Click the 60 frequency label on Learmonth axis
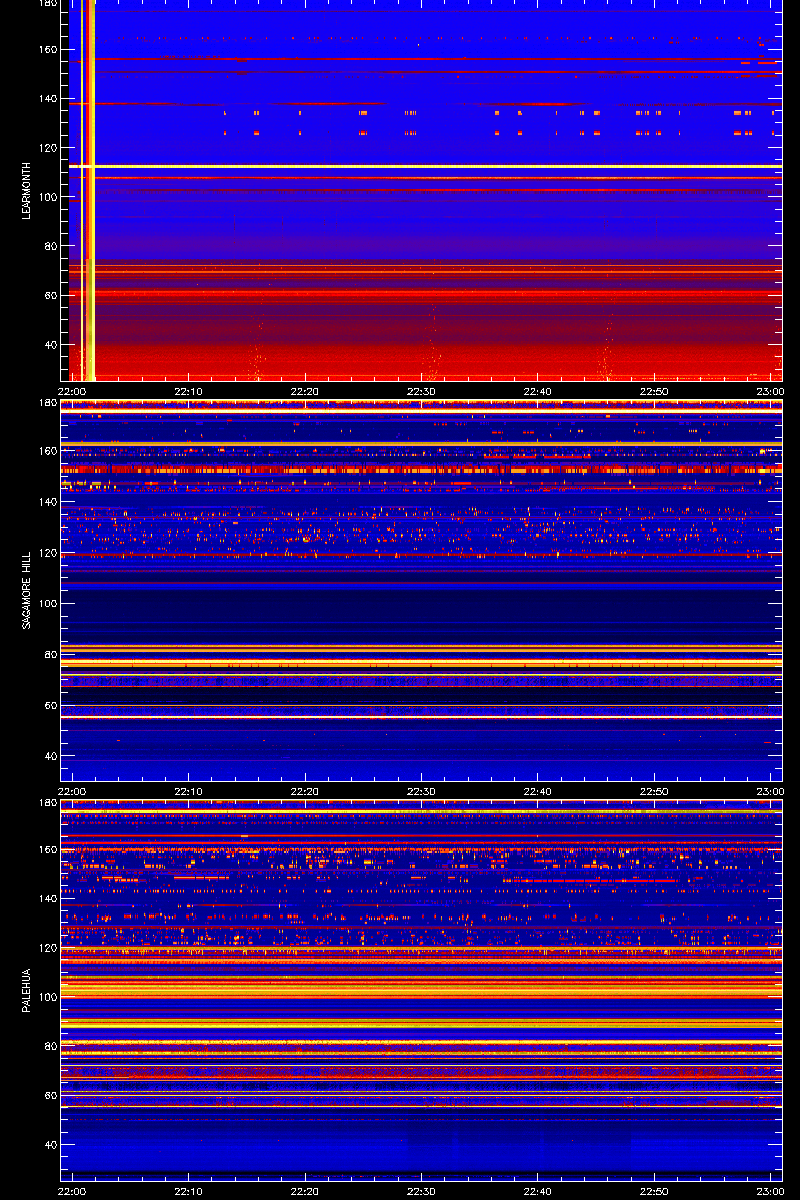800x1200 pixels. click(x=52, y=296)
